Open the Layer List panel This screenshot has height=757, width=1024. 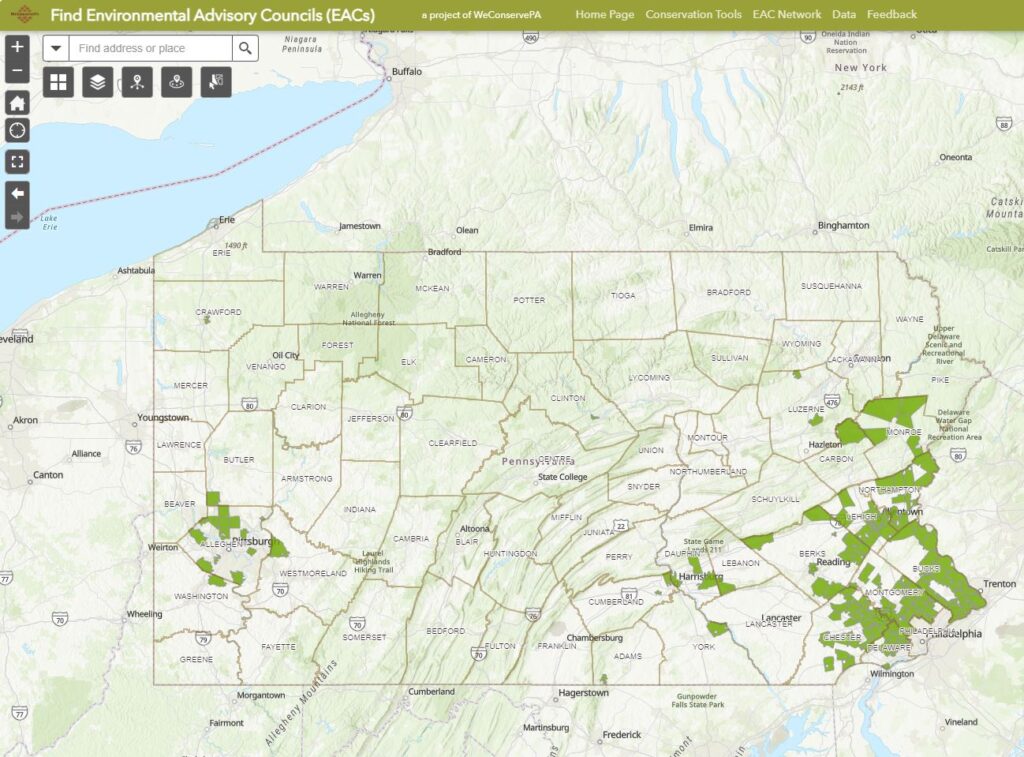point(97,82)
